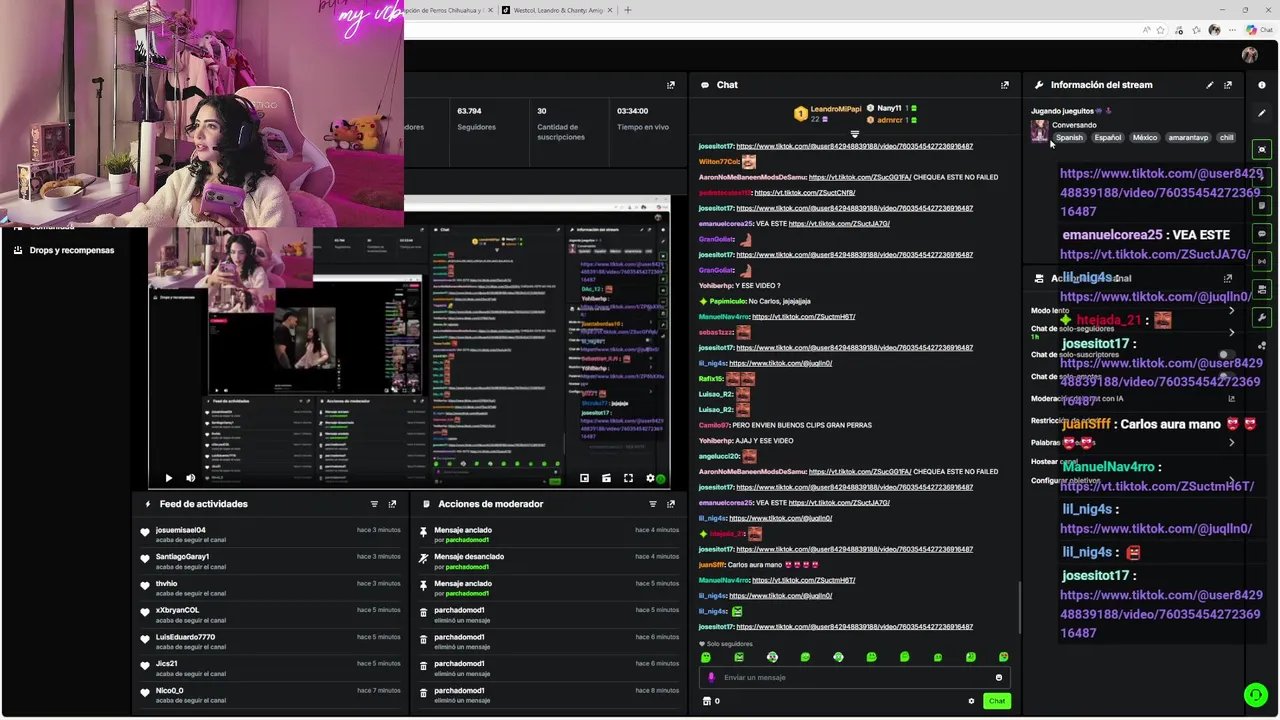Open video player settings gear
The image size is (1280, 720).
pos(650,478)
